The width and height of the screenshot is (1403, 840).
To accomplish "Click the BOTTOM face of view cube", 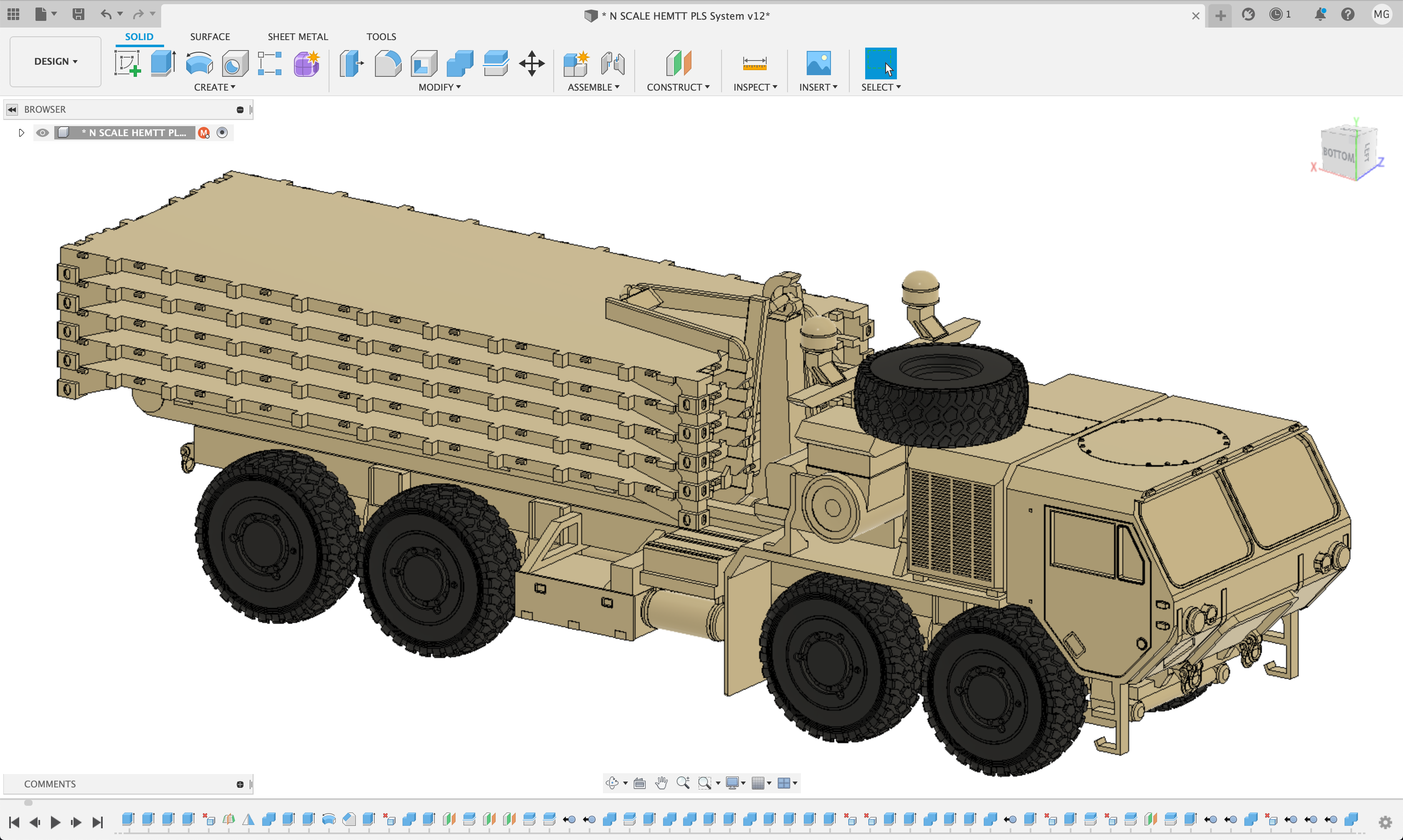I will click(x=1338, y=154).
